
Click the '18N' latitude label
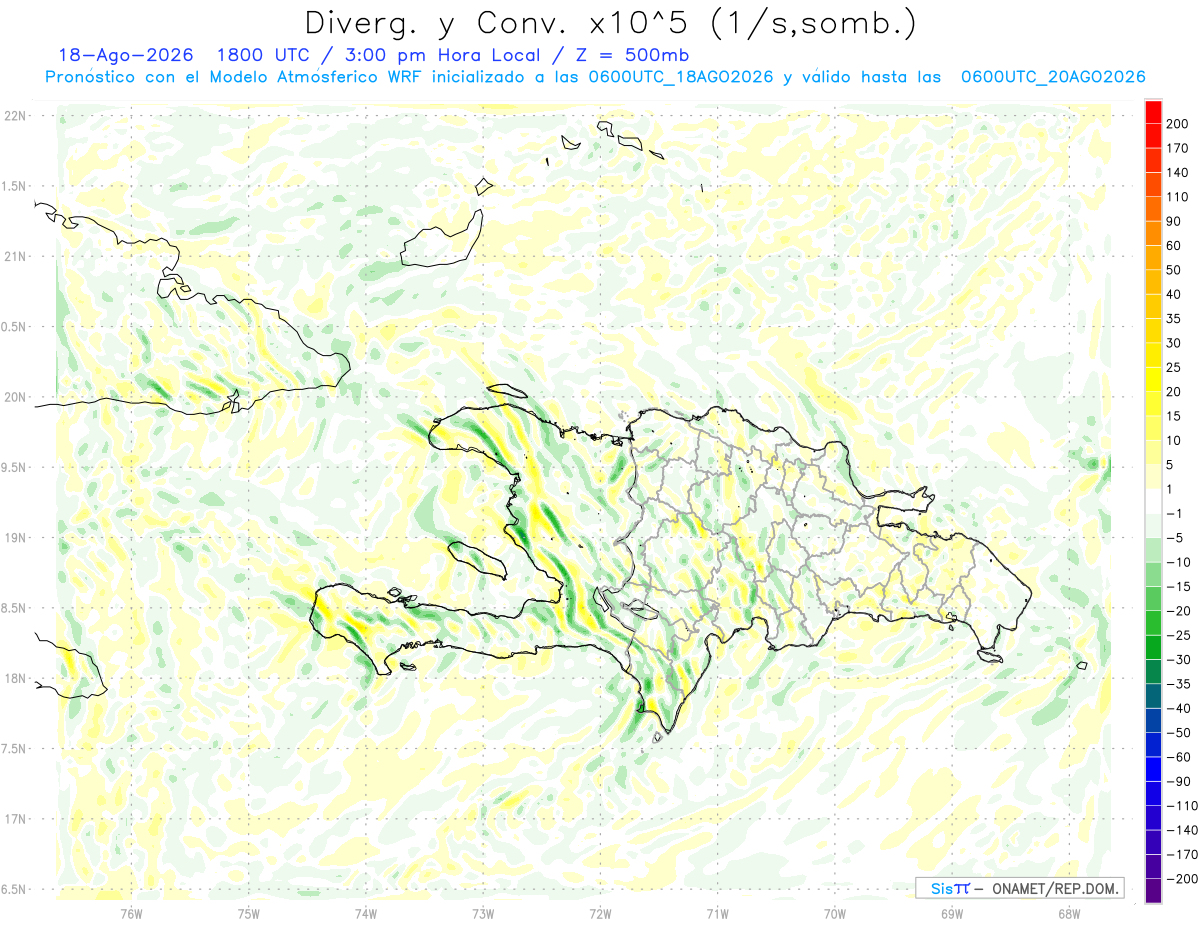tap(14, 678)
